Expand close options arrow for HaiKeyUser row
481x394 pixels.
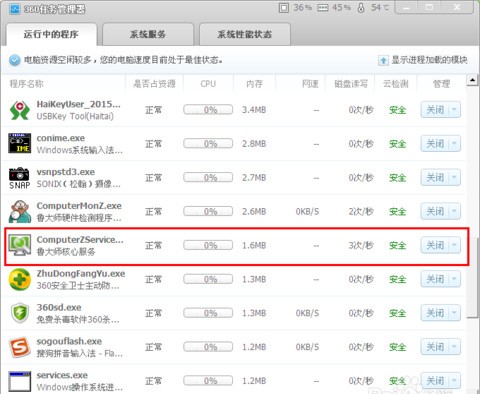pos(454,110)
